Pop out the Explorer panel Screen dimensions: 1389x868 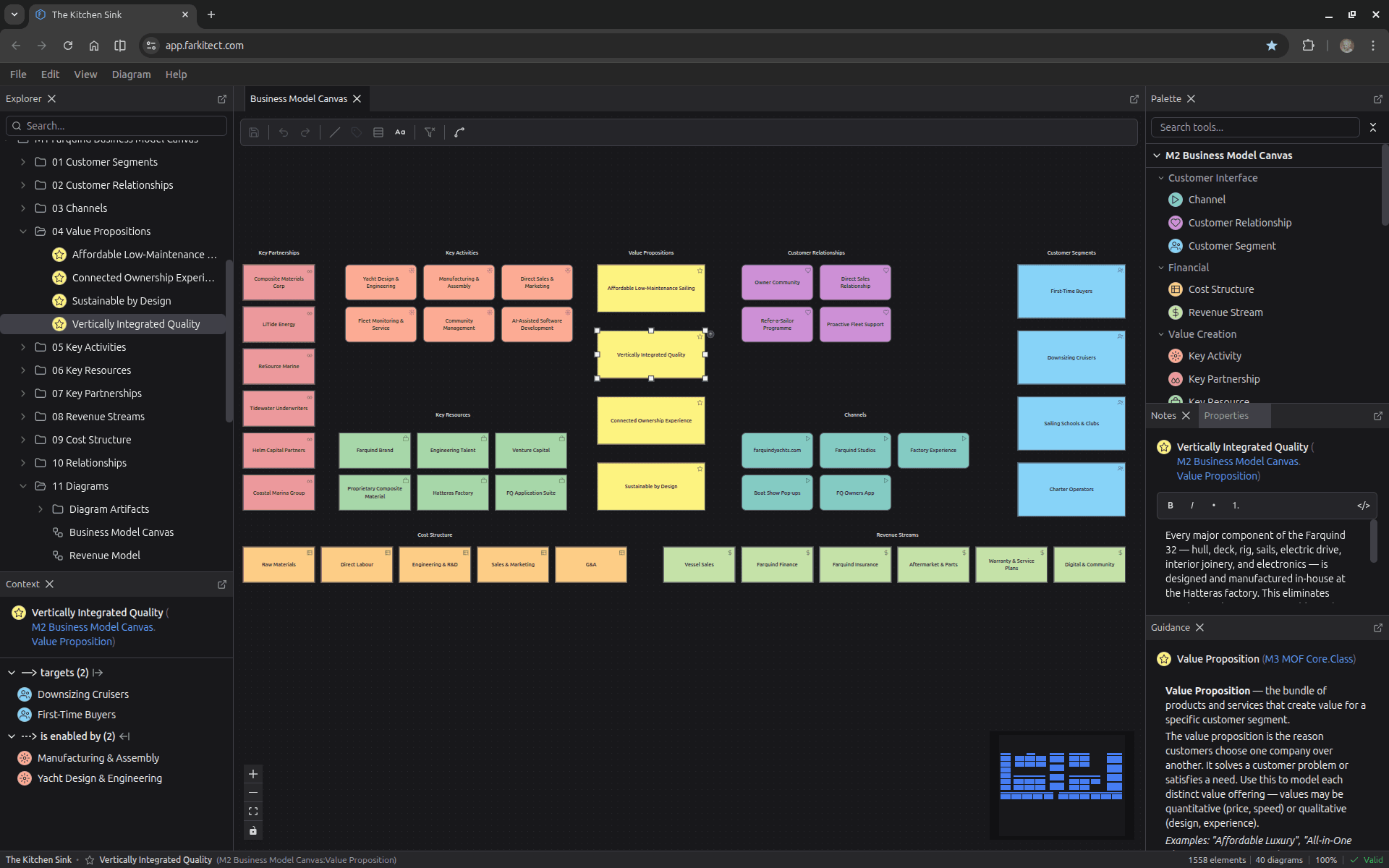click(x=222, y=99)
